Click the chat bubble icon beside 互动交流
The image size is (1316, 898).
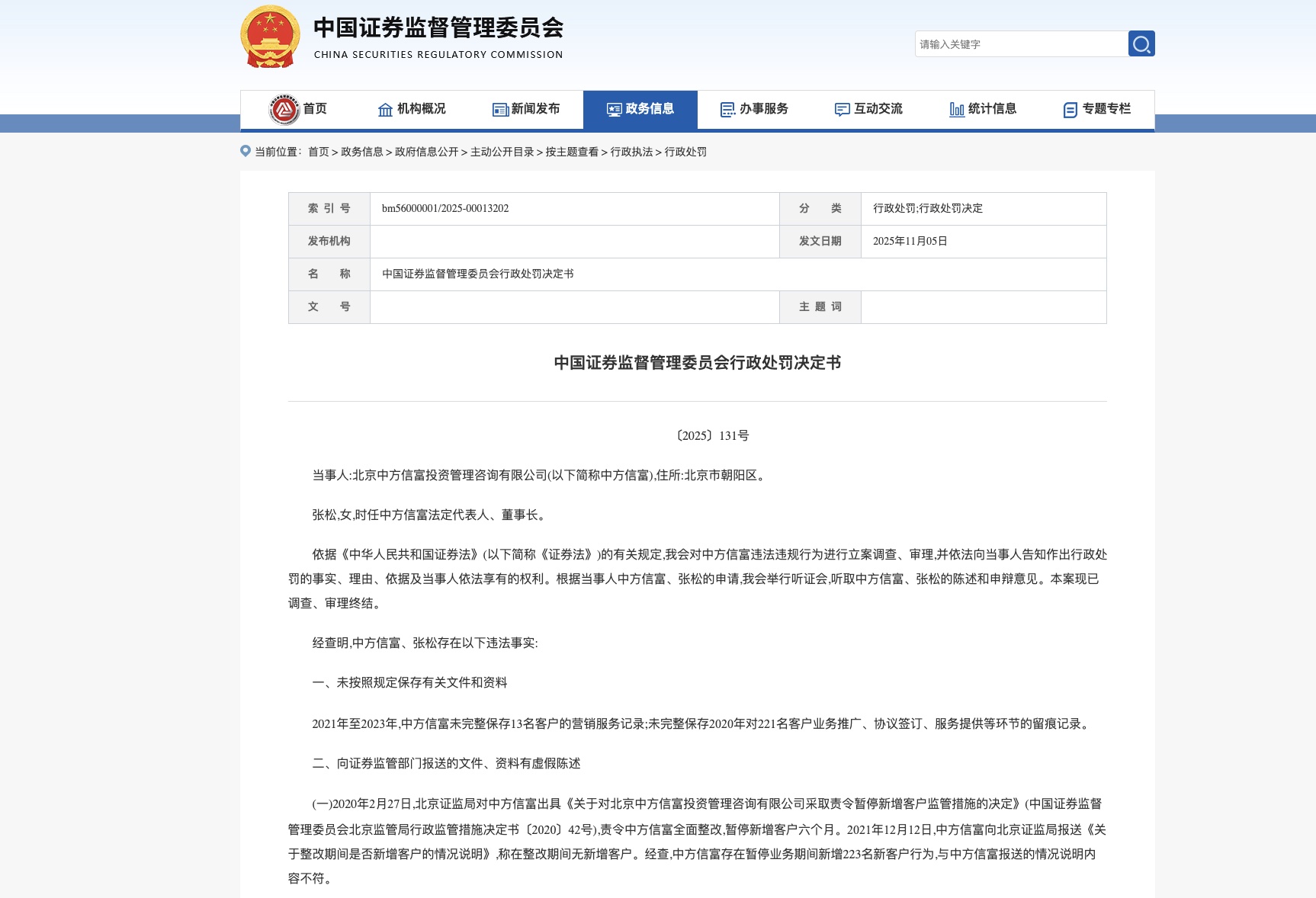coord(843,110)
